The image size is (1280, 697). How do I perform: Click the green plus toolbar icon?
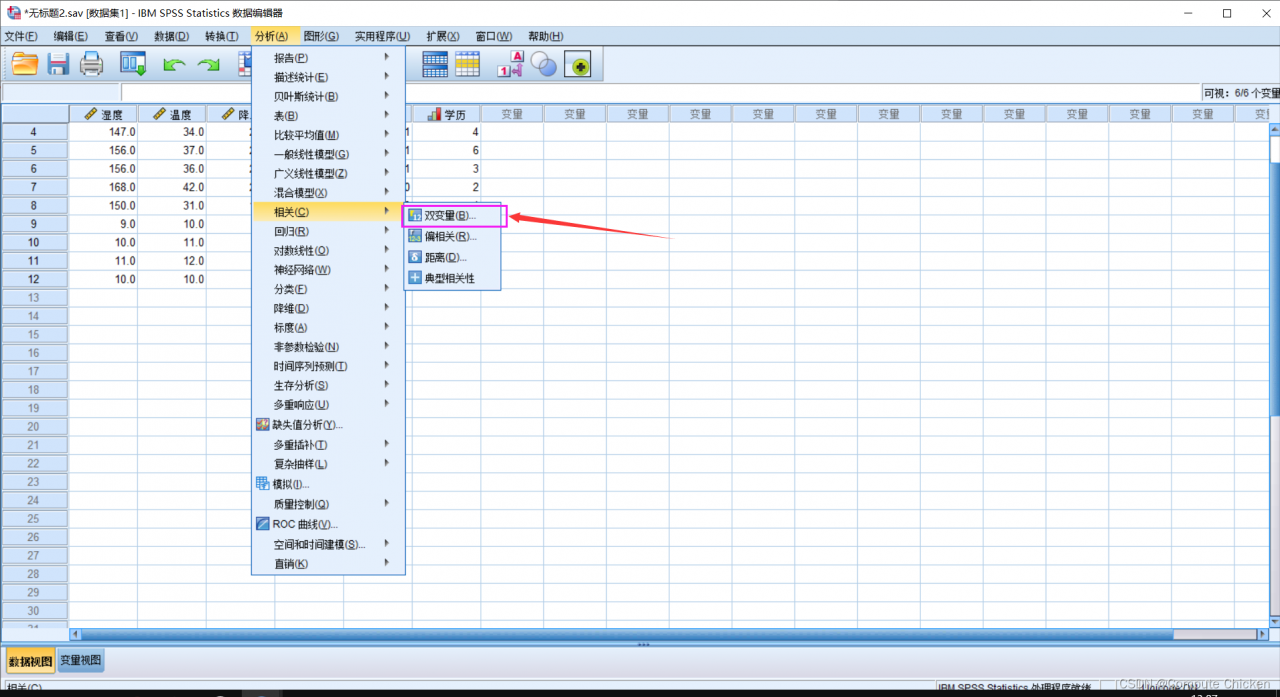(578, 65)
